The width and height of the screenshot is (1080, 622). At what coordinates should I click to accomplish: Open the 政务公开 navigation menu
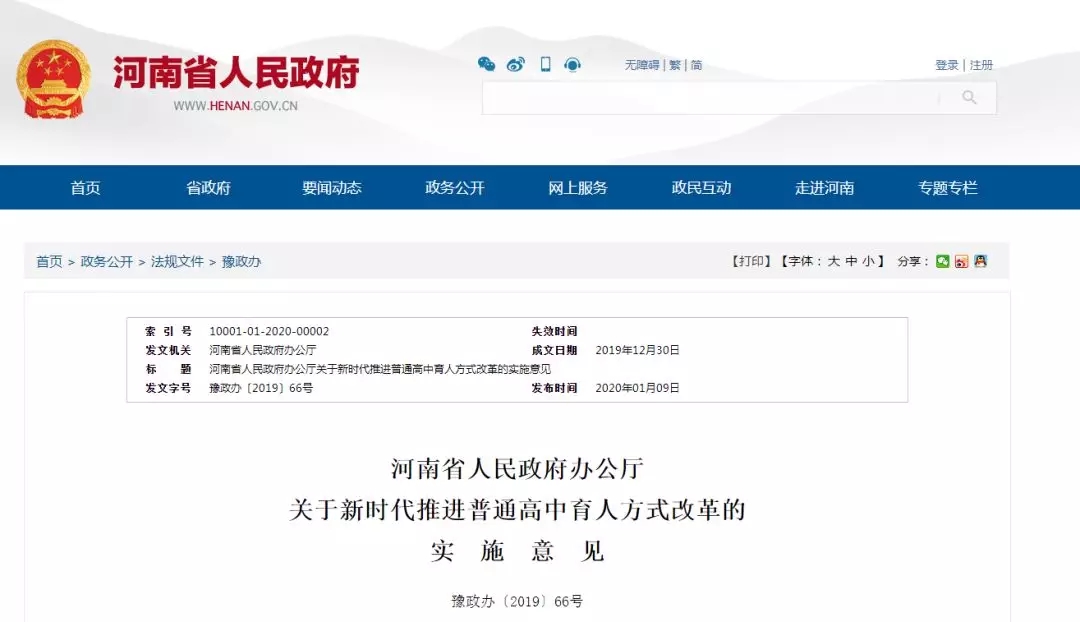455,187
